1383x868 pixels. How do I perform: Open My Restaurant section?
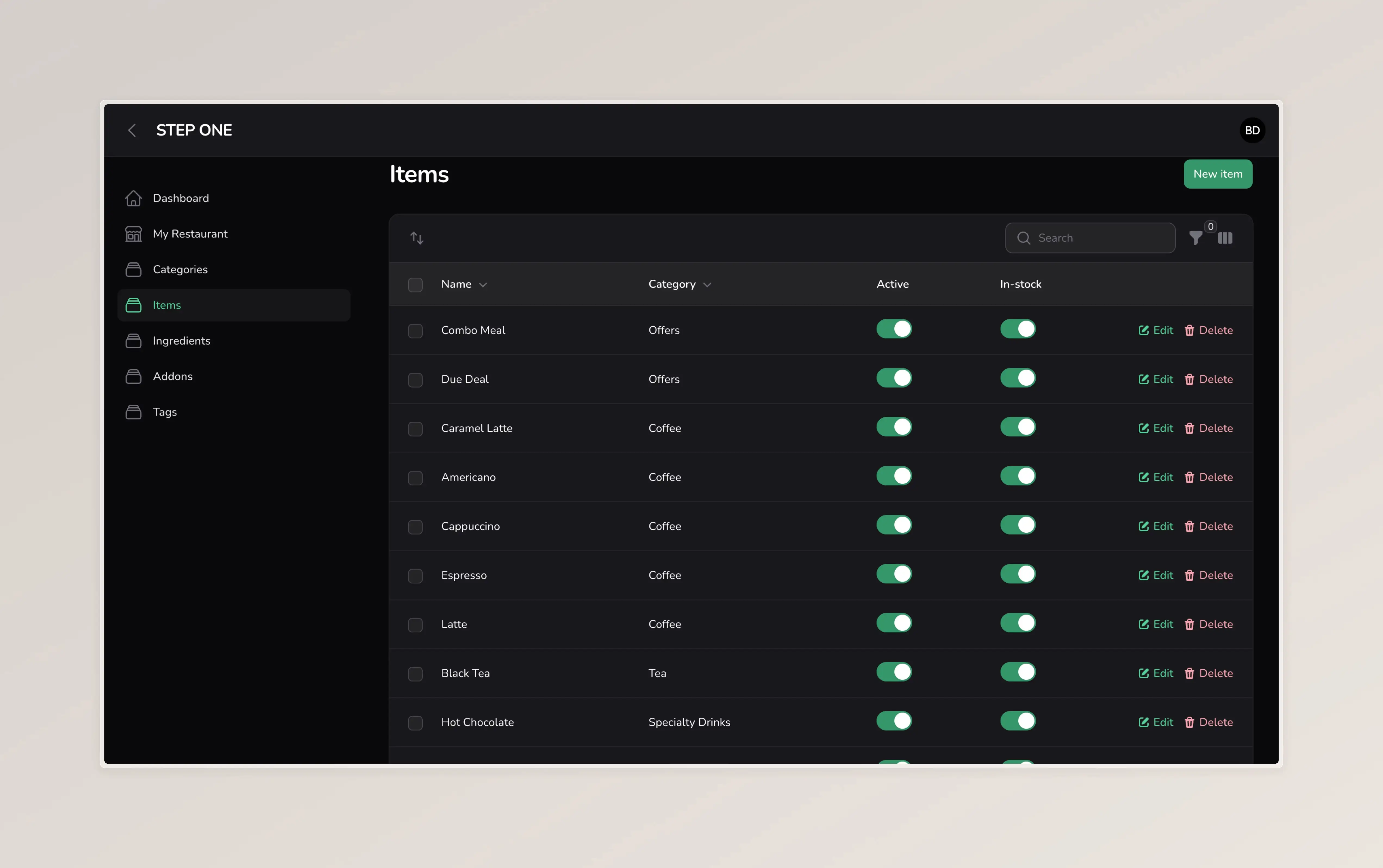pos(234,234)
